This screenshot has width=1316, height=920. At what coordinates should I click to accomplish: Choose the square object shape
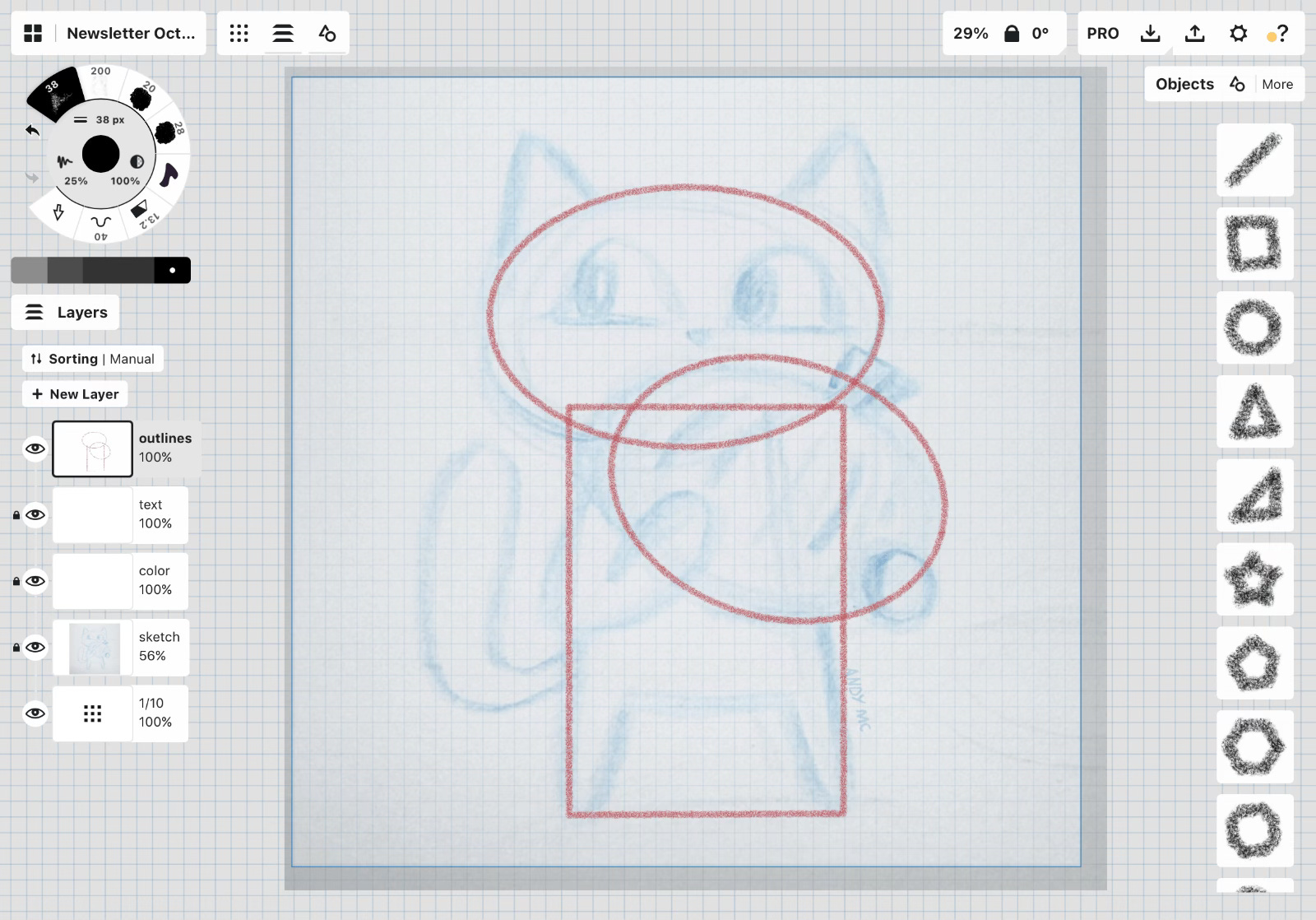click(1254, 244)
